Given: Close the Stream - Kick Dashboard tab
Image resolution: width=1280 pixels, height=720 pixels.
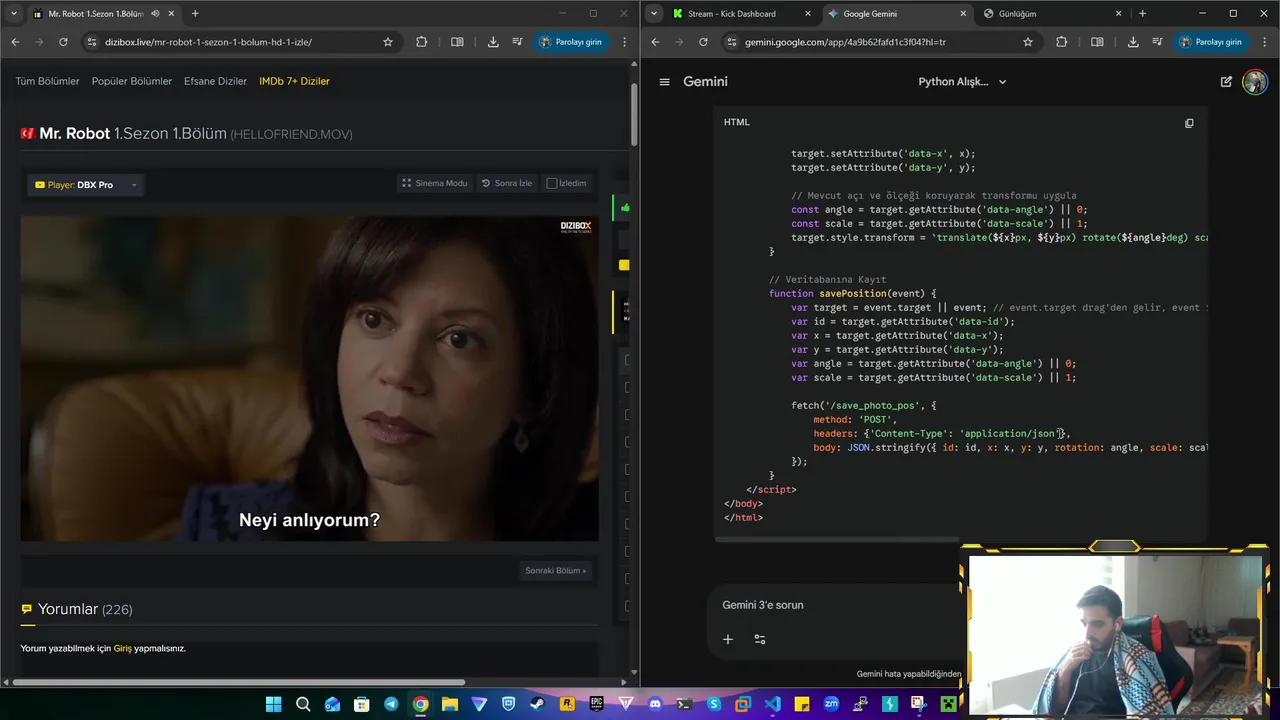Looking at the screenshot, I should pyautogui.click(x=808, y=14).
